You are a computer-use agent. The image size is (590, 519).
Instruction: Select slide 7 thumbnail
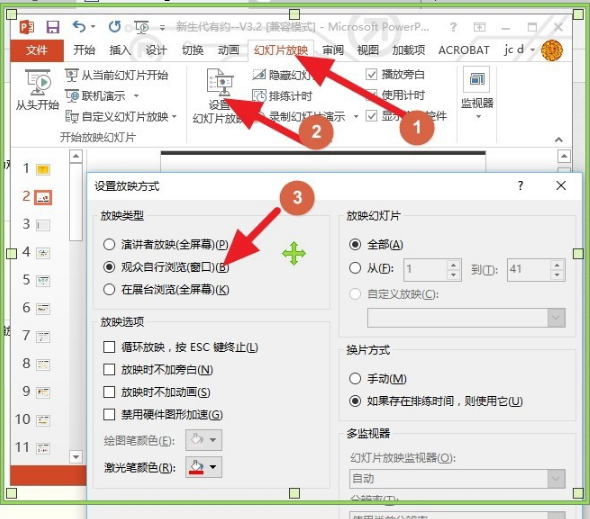click(43, 336)
